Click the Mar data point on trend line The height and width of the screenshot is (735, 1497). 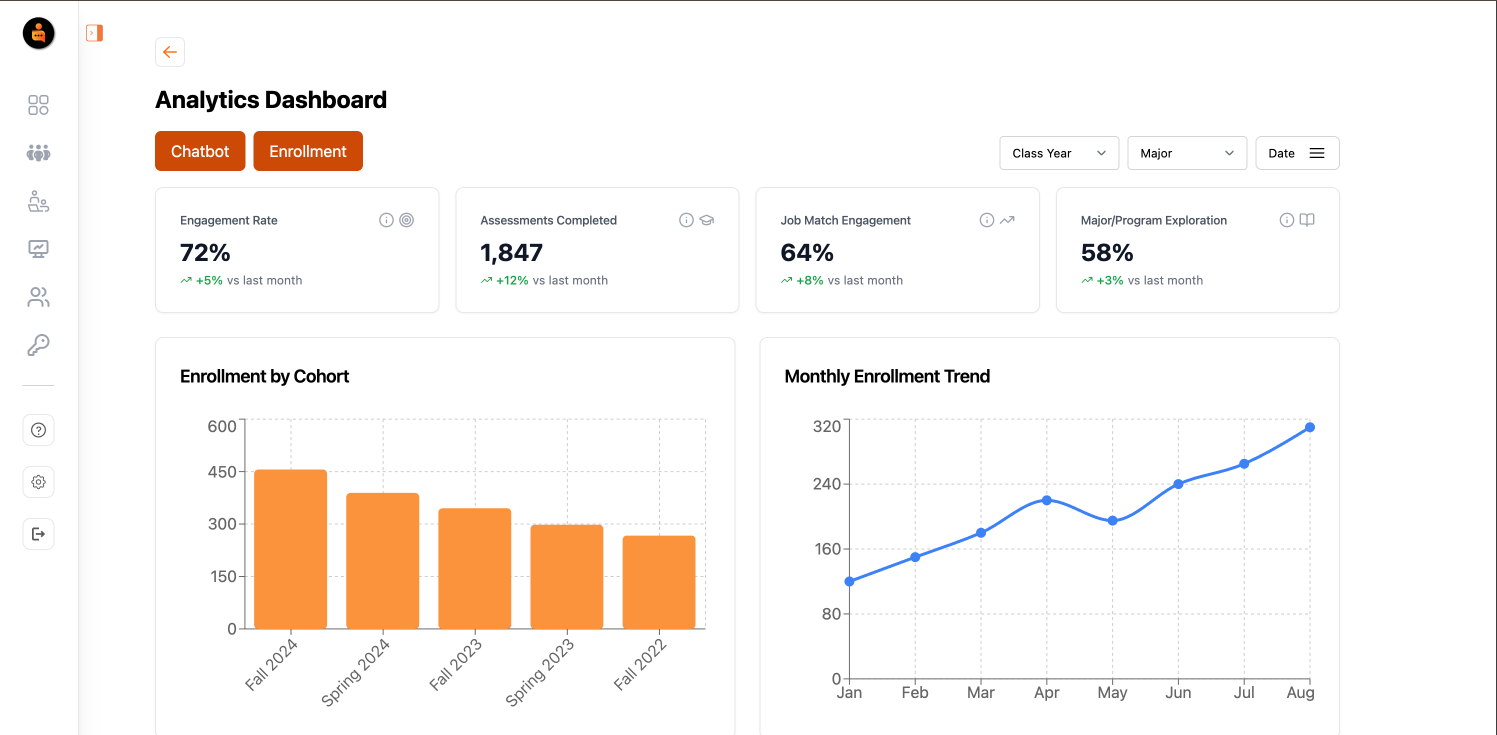tap(981, 533)
